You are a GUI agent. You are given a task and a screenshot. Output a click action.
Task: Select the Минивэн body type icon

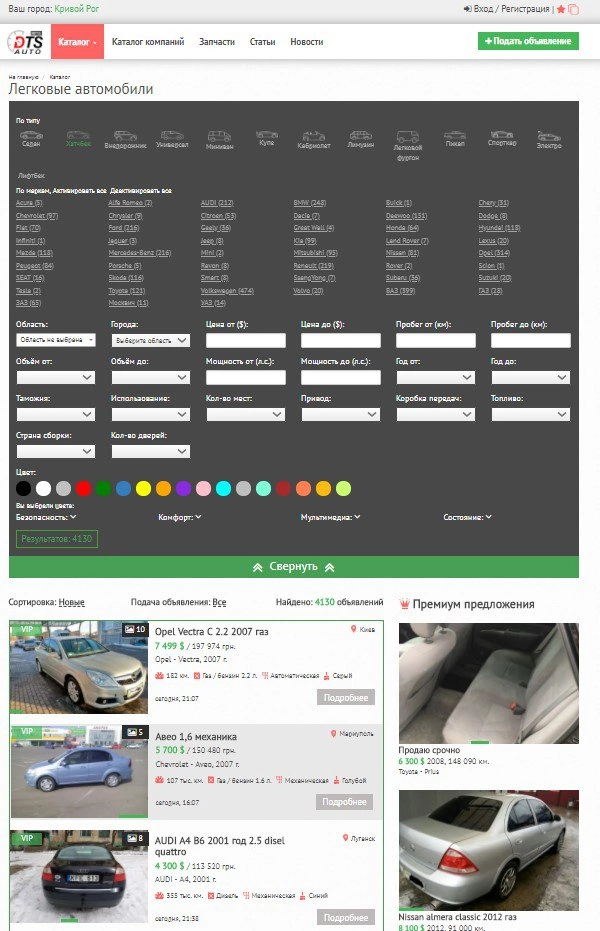tap(219, 137)
